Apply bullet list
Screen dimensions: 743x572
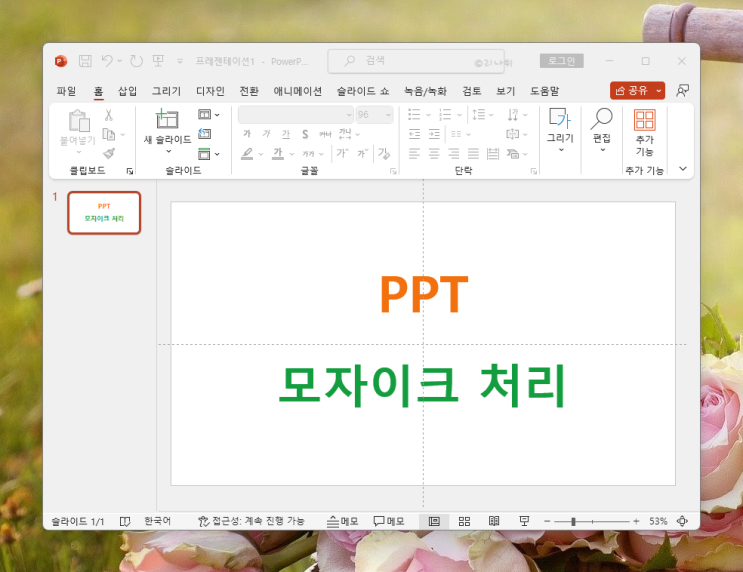pos(414,114)
